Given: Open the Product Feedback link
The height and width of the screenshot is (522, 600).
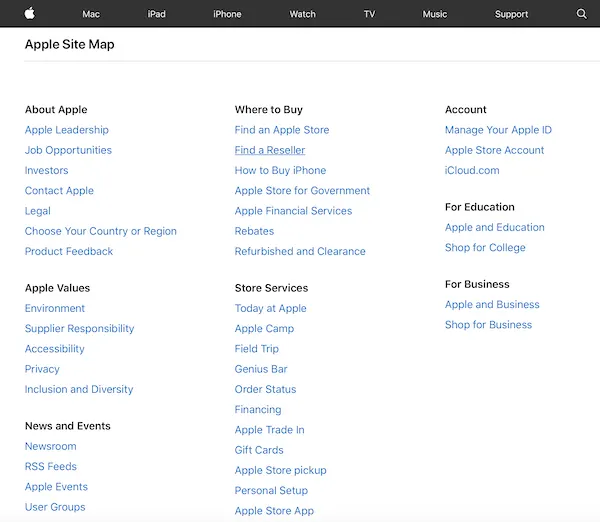Looking at the screenshot, I should 69,251.
